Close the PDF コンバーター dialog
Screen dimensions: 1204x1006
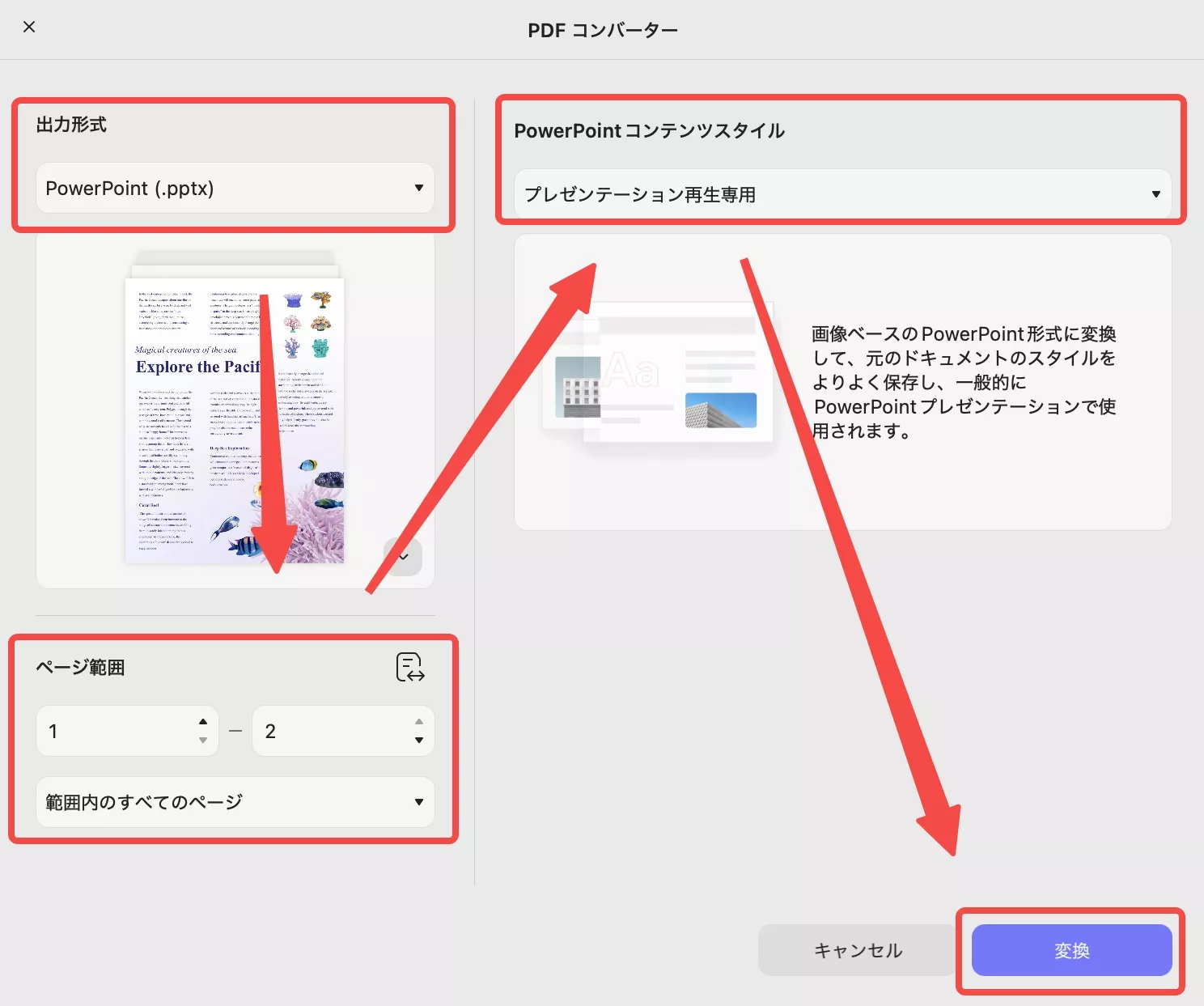coord(29,28)
